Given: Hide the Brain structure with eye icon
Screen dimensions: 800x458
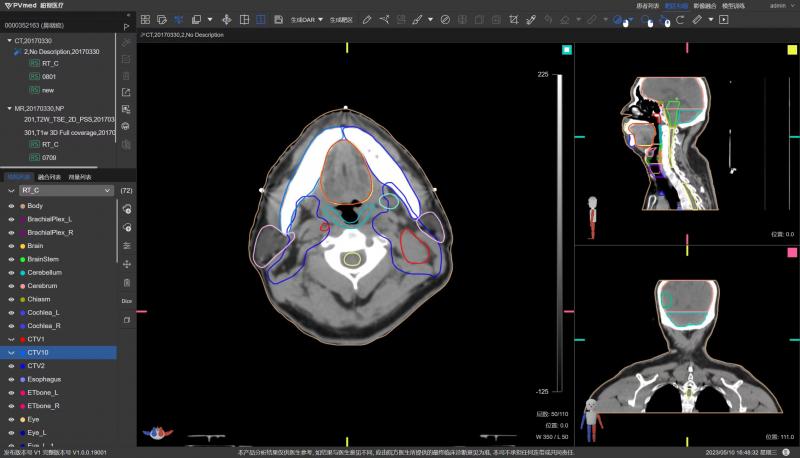Looking at the screenshot, I should coord(11,245).
